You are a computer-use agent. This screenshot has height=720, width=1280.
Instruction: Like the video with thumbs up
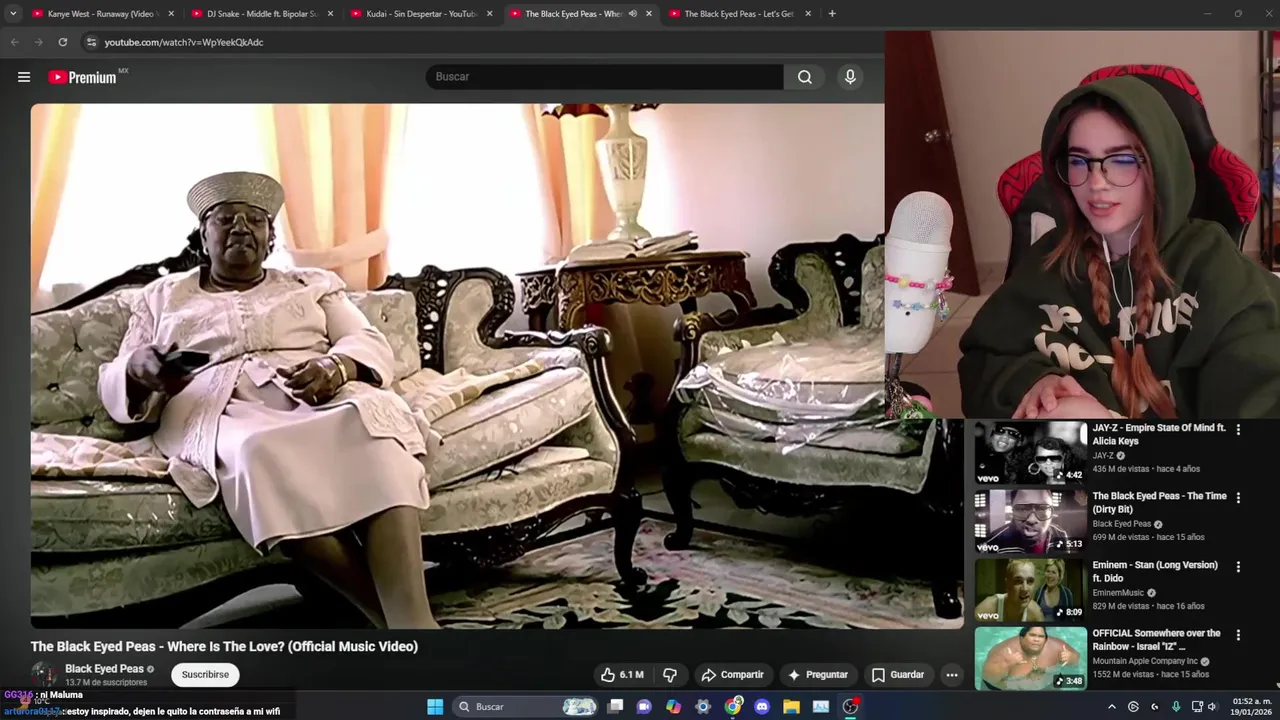pos(621,675)
